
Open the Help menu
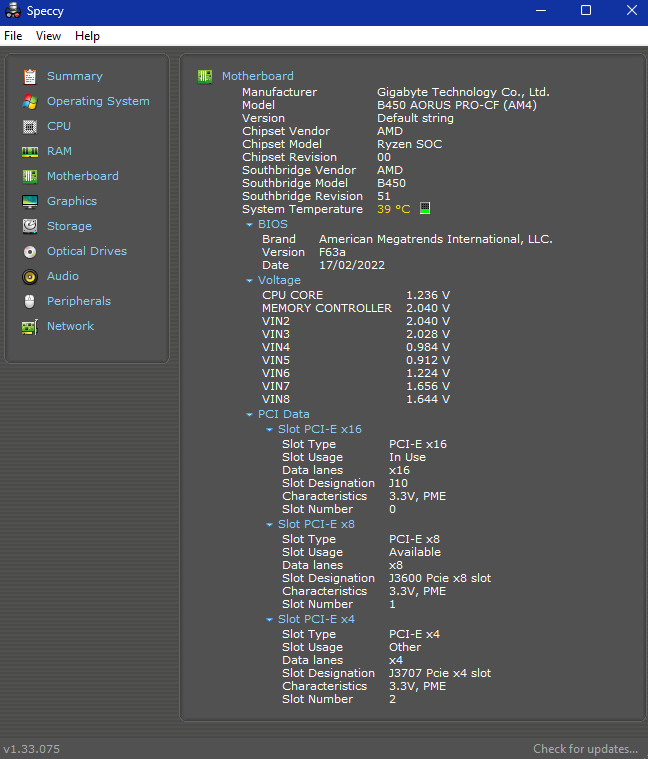[x=87, y=36]
